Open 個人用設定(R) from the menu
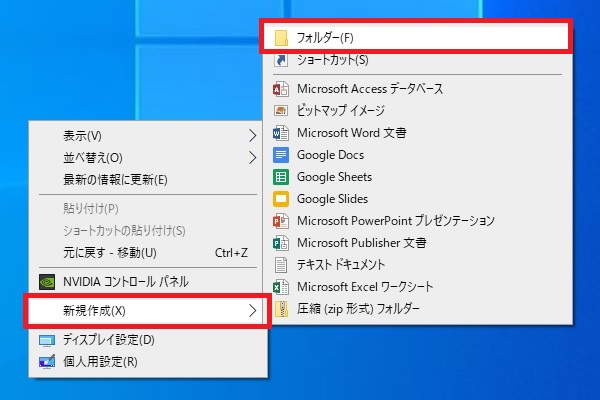The width and height of the screenshot is (600, 400). click(148, 362)
